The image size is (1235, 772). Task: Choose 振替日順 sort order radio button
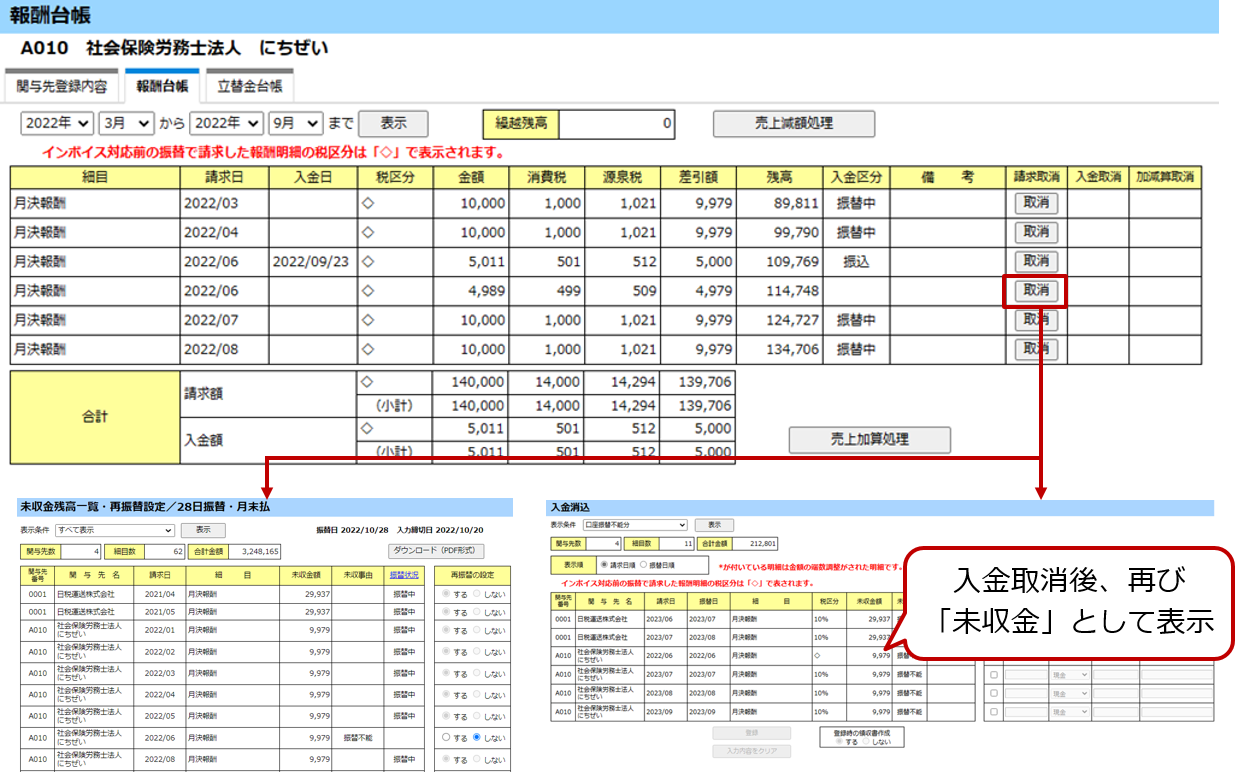coord(644,565)
